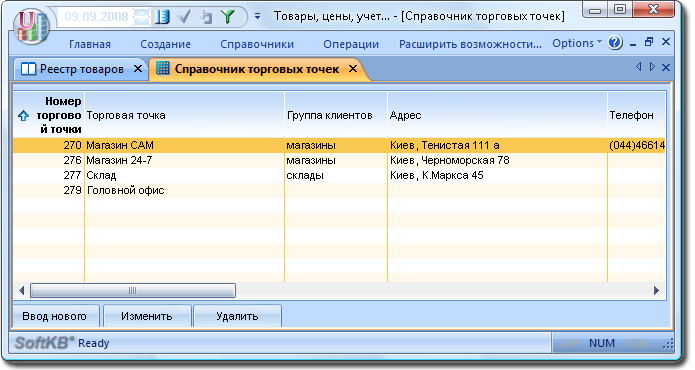The width and height of the screenshot is (695, 370).
Task: Click the horizontal scrollbar right arrow
Action: coord(656,291)
